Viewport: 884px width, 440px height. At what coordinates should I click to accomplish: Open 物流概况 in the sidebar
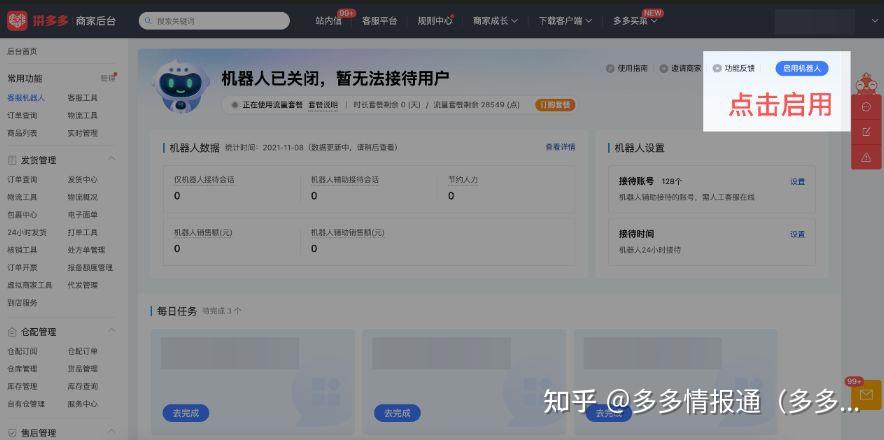(82, 197)
